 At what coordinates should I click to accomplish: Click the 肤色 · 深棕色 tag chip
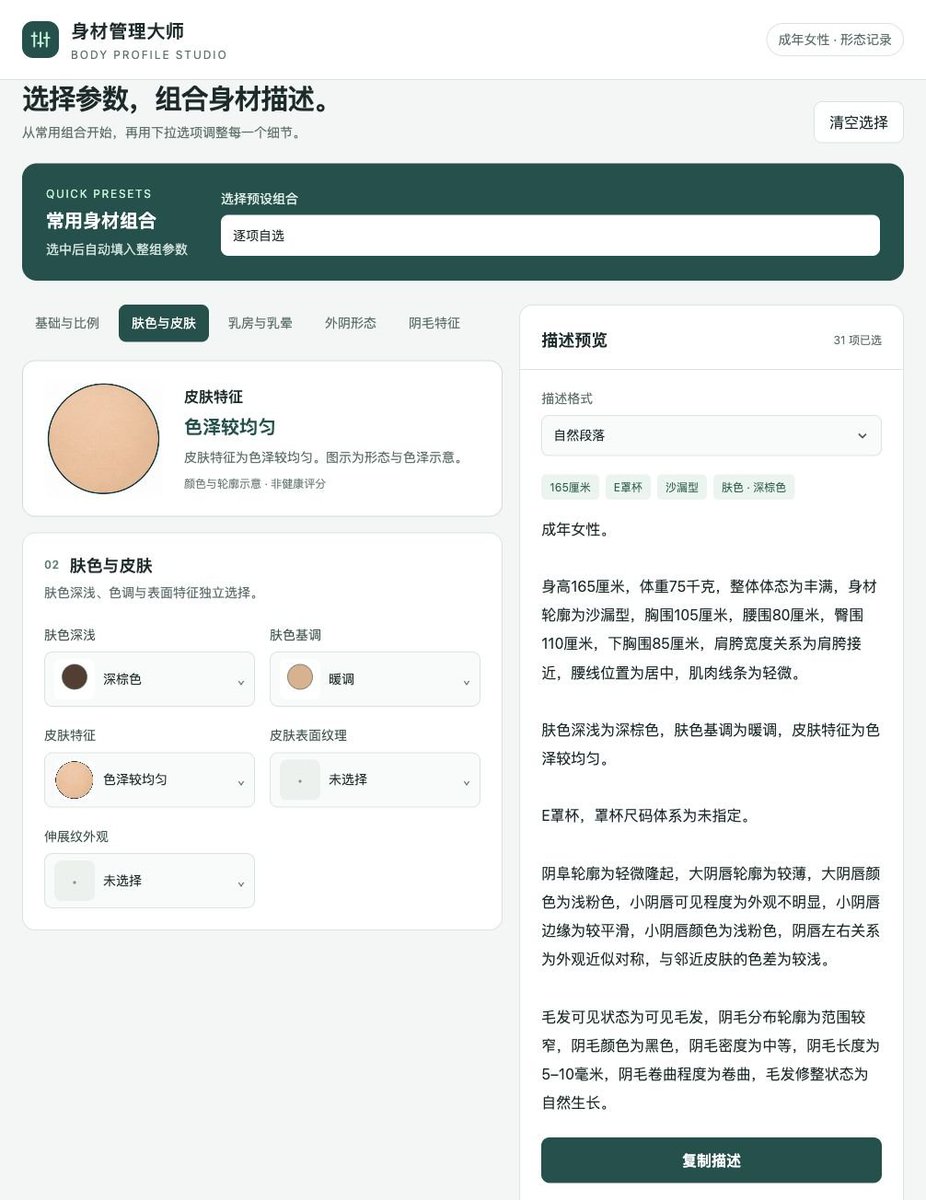point(754,488)
